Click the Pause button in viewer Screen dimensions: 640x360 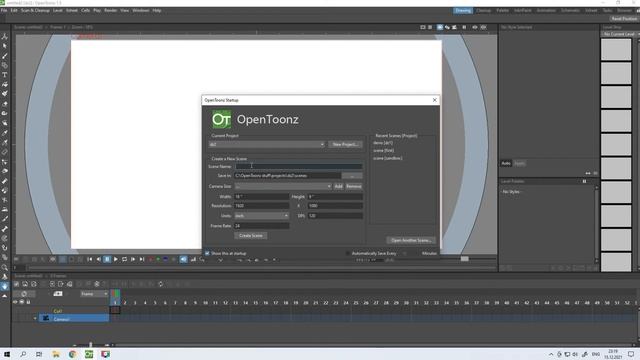click(x=107, y=259)
